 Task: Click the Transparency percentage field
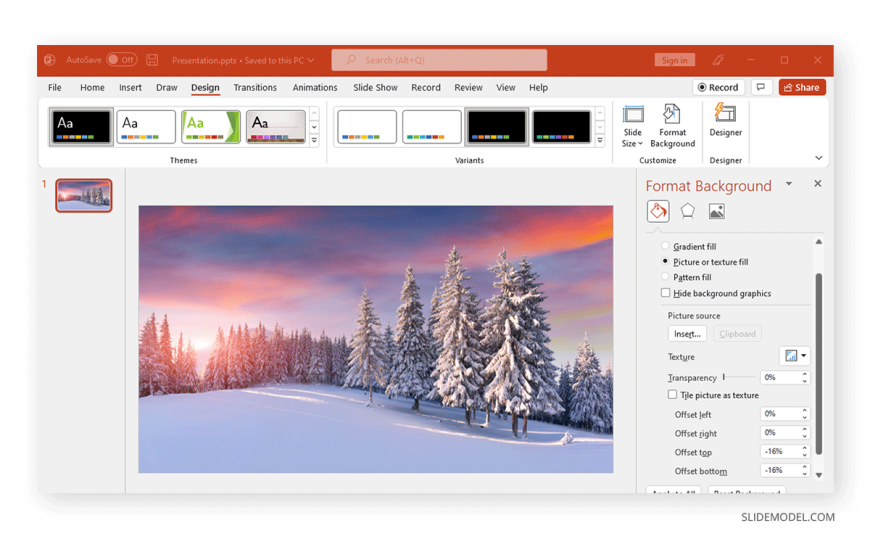pos(780,377)
